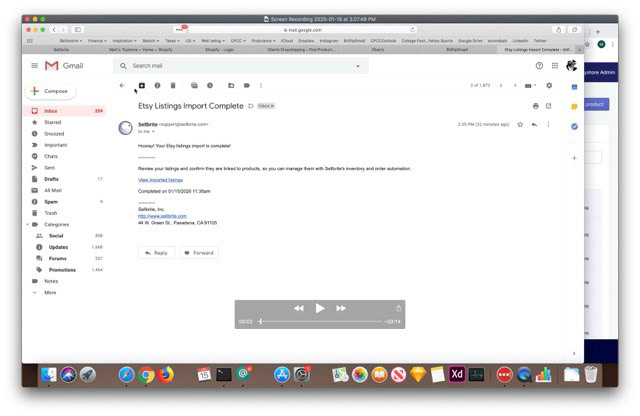Image resolution: width=640 pixels, height=416 pixels.
Task: Click the Safari address bar
Action: 303,30
